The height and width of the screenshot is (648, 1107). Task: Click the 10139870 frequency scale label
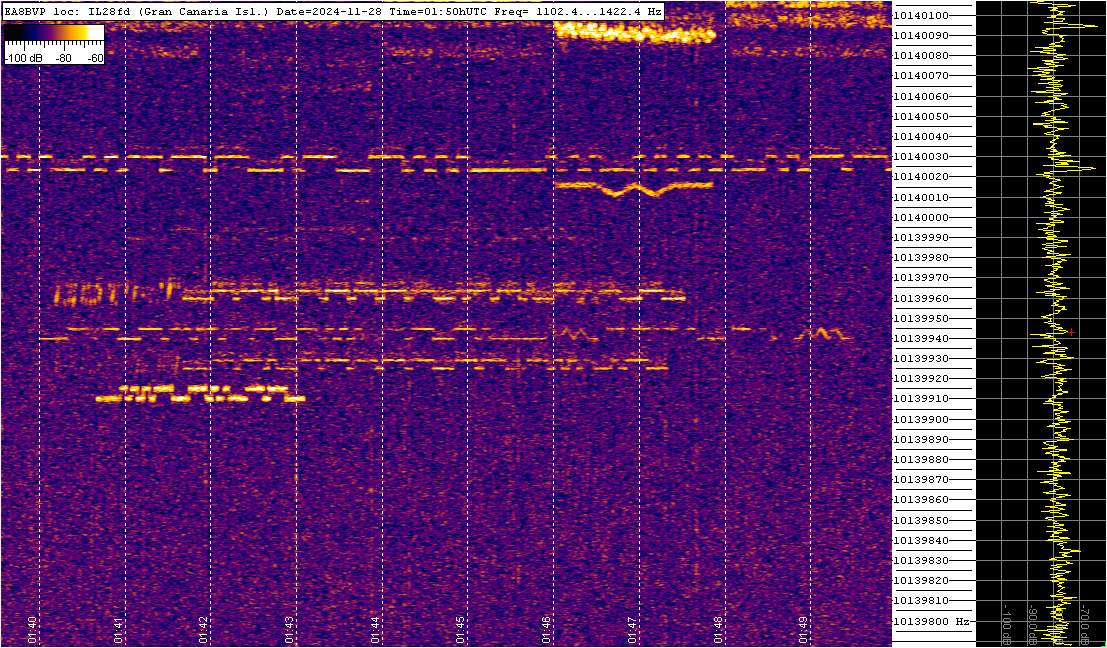(x=921, y=479)
